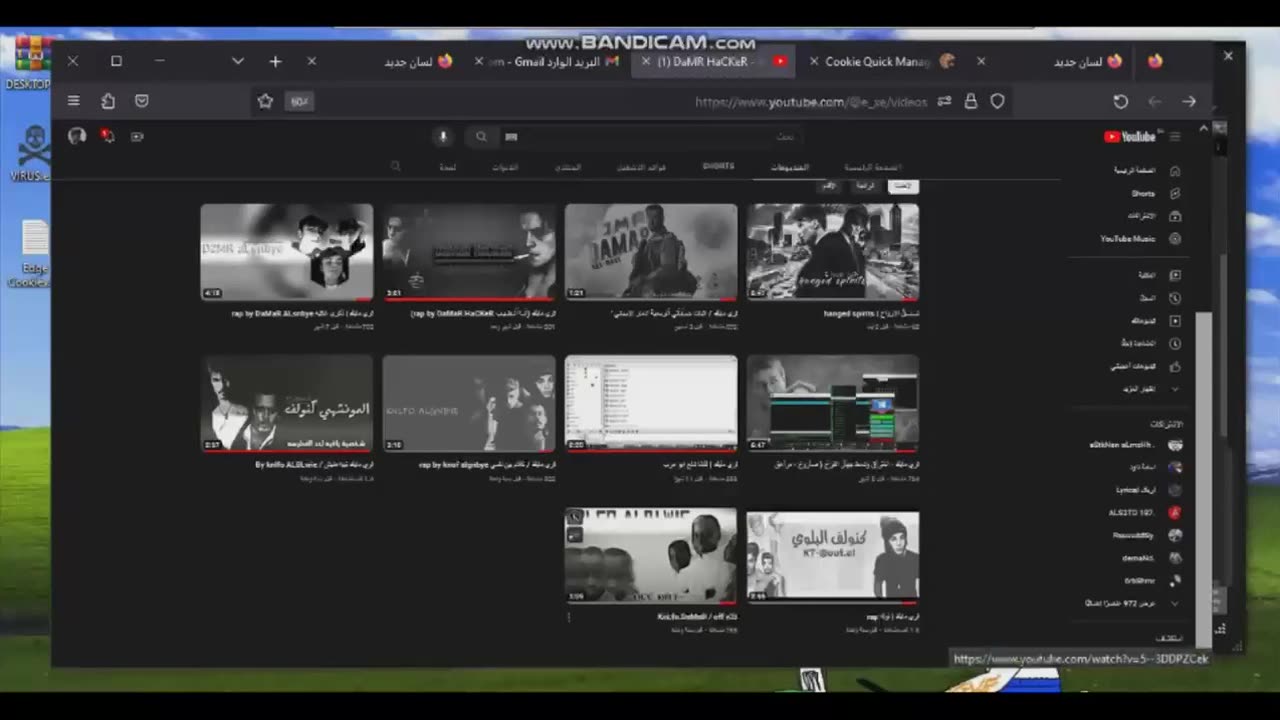1280x720 pixels.
Task: Select the Edge Cookies text file on desktop
Action: click(x=33, y=254)
